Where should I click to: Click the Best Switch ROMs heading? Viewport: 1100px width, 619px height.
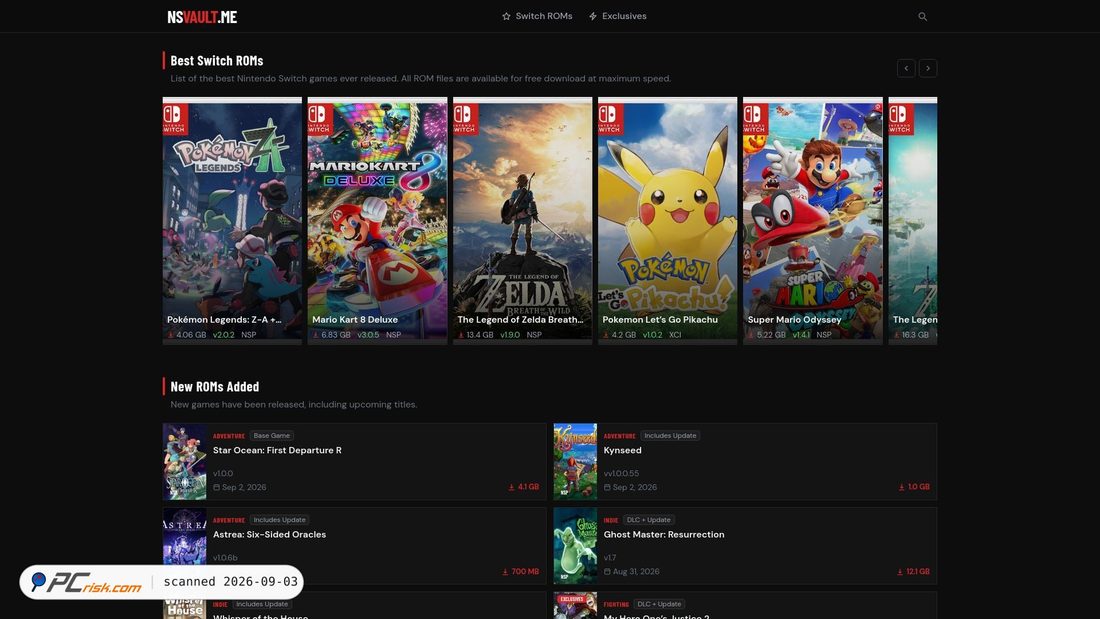coord(217,60)
